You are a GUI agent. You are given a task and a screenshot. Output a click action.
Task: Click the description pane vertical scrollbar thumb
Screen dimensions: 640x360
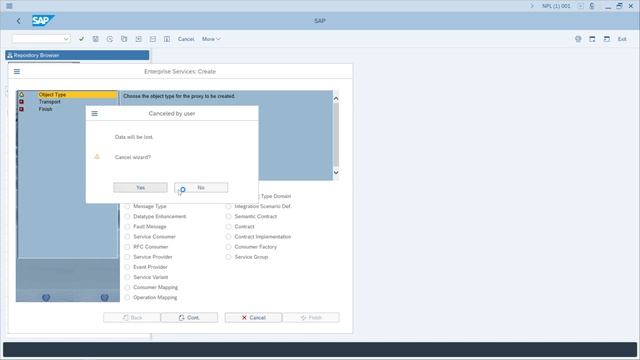point(336,135)
